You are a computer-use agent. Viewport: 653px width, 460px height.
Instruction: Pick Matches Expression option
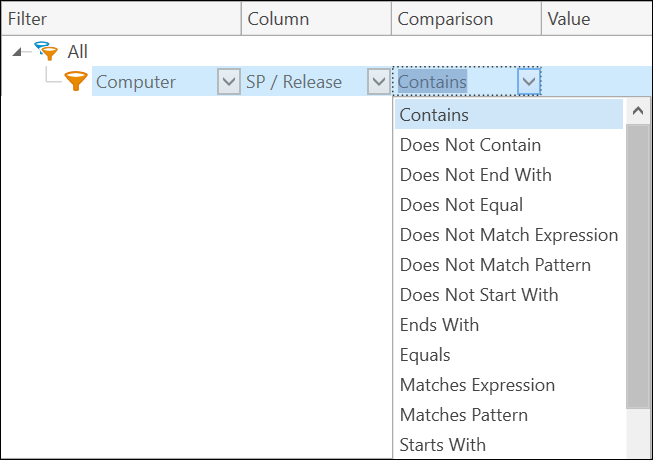coord(477,385)
